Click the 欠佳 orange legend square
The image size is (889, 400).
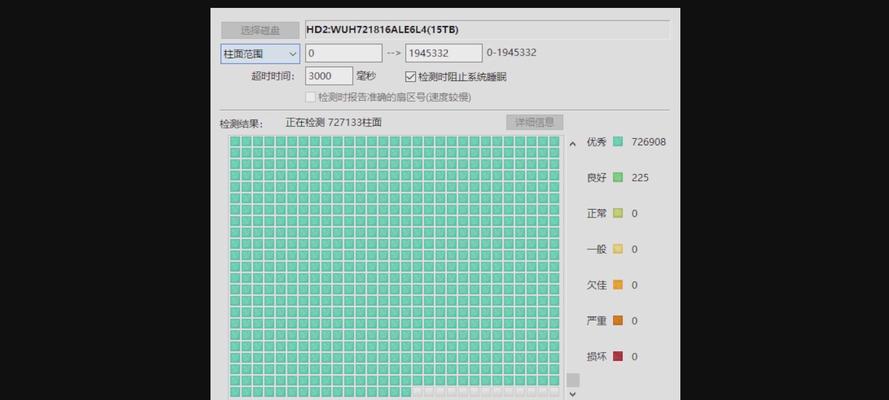[618, 285]
